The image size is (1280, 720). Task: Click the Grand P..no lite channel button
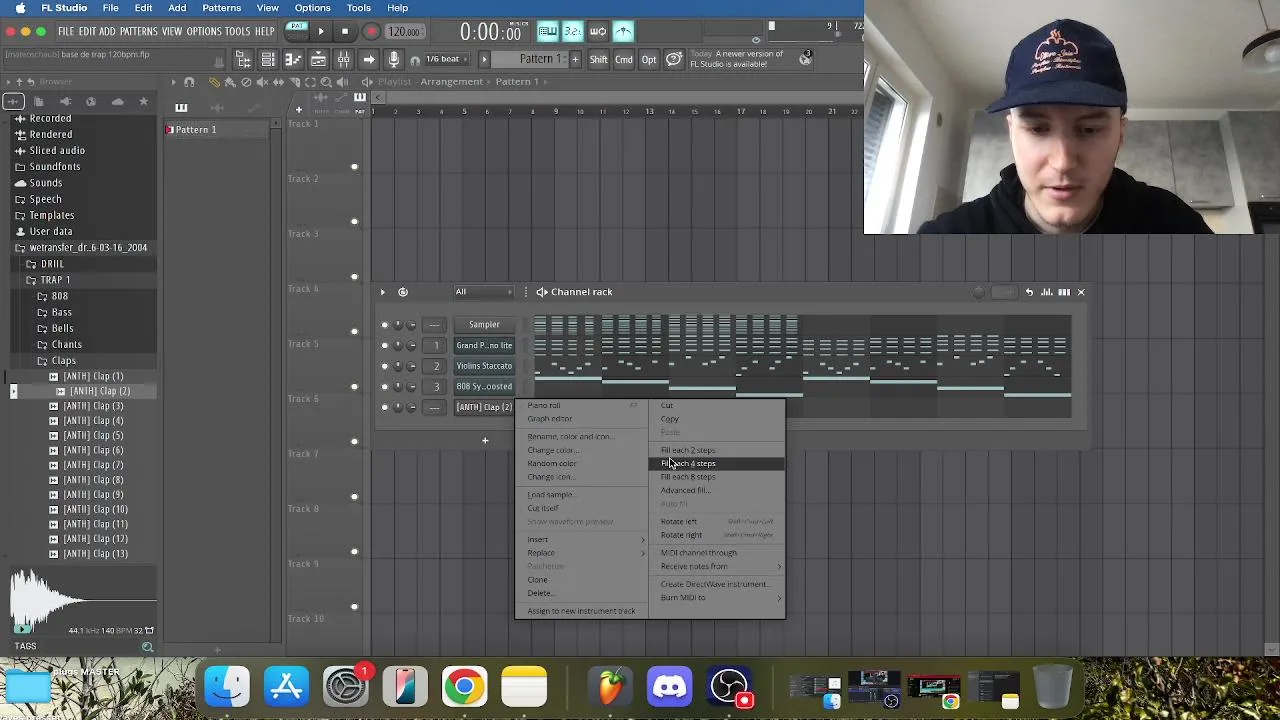(x=484, y=346)
